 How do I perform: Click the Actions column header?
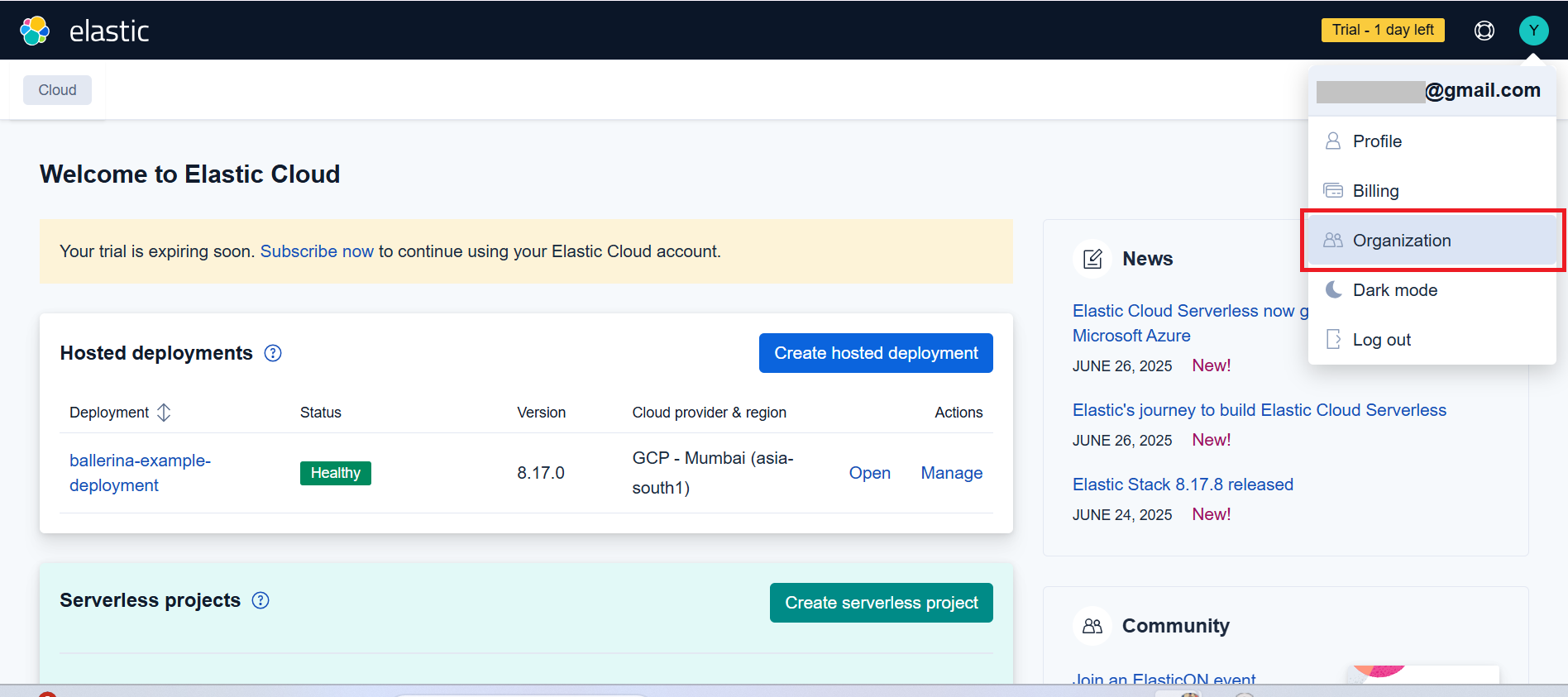958,413
